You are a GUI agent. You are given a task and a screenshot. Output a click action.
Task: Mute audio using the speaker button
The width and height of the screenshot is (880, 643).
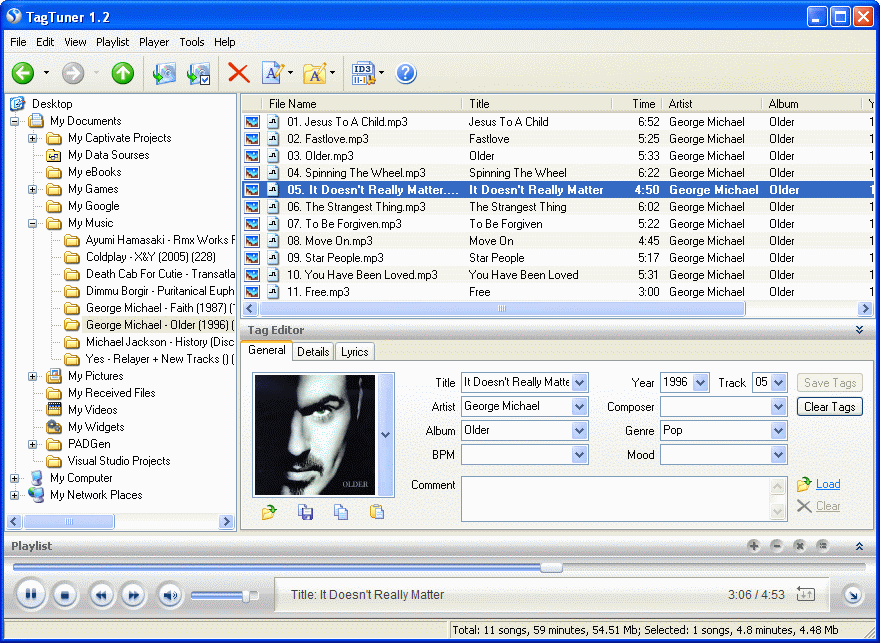(169, 595)
